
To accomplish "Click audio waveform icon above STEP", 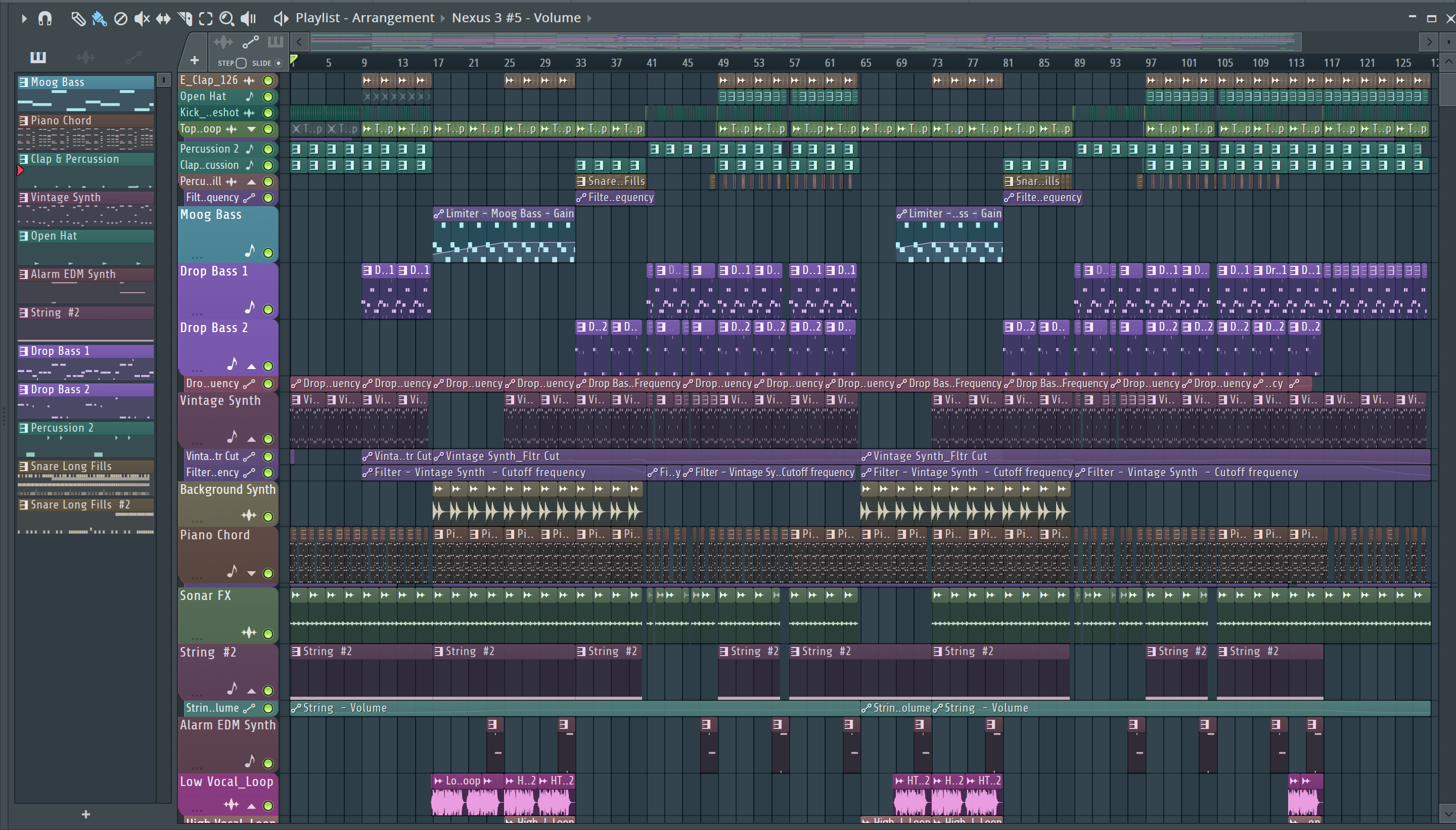I will point(223,41).
